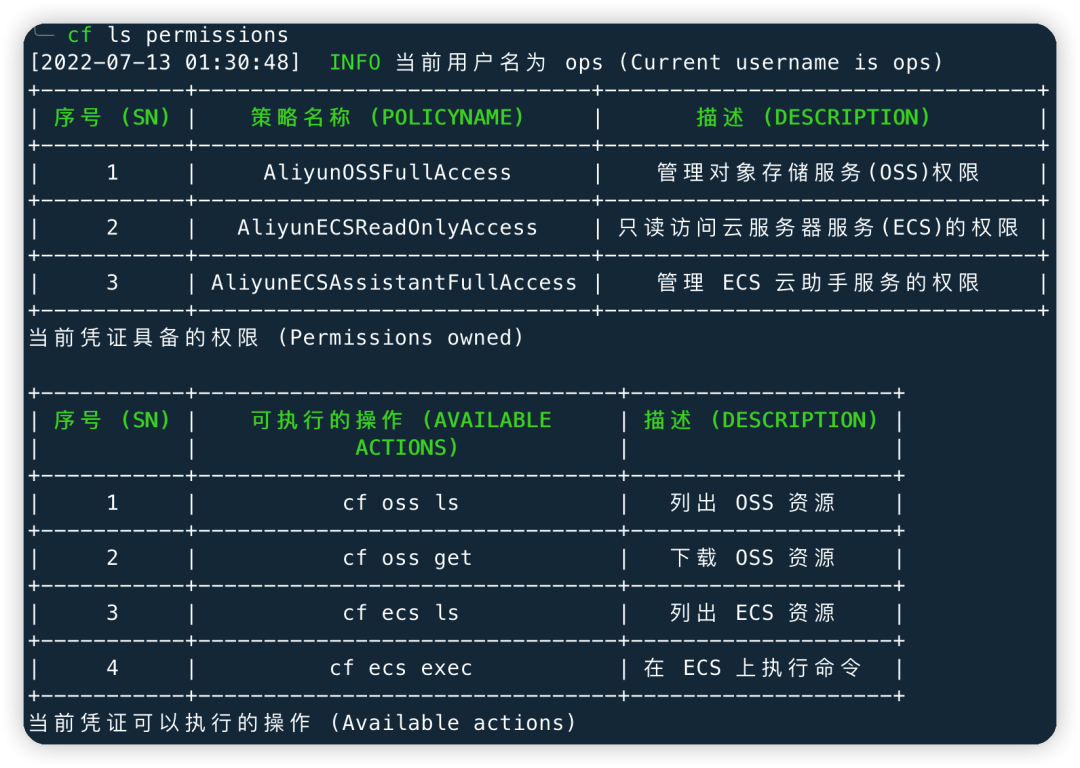Click the AliyunECSAssistantFullAccess policy name
The image size is (1080, 768).
[x=394, y=283]
